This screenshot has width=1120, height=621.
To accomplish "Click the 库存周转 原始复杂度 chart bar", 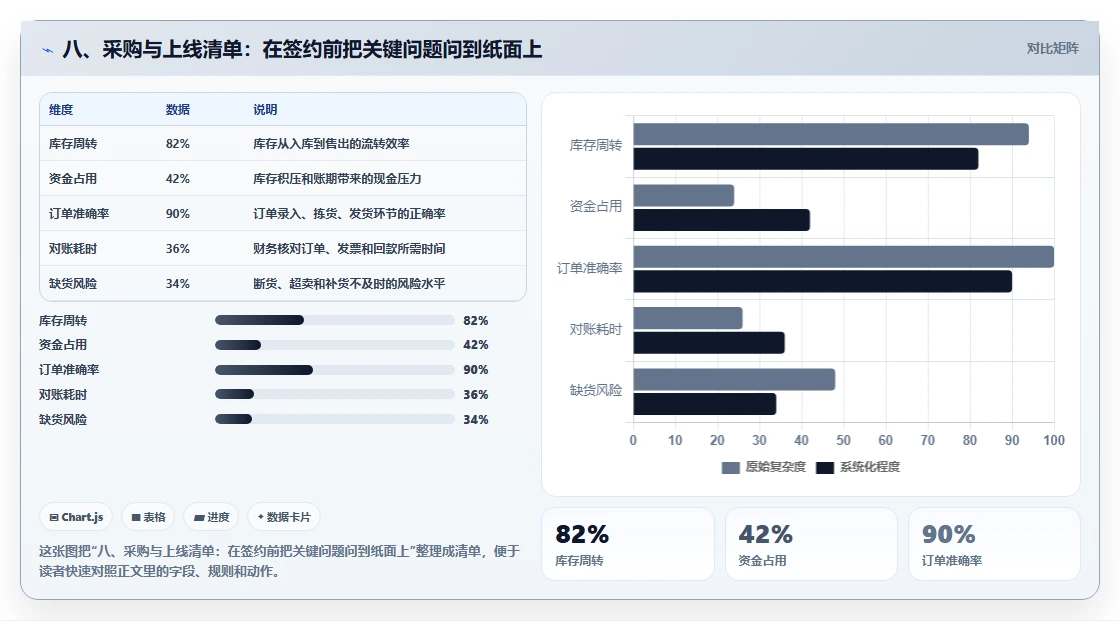I will [831, 134].
